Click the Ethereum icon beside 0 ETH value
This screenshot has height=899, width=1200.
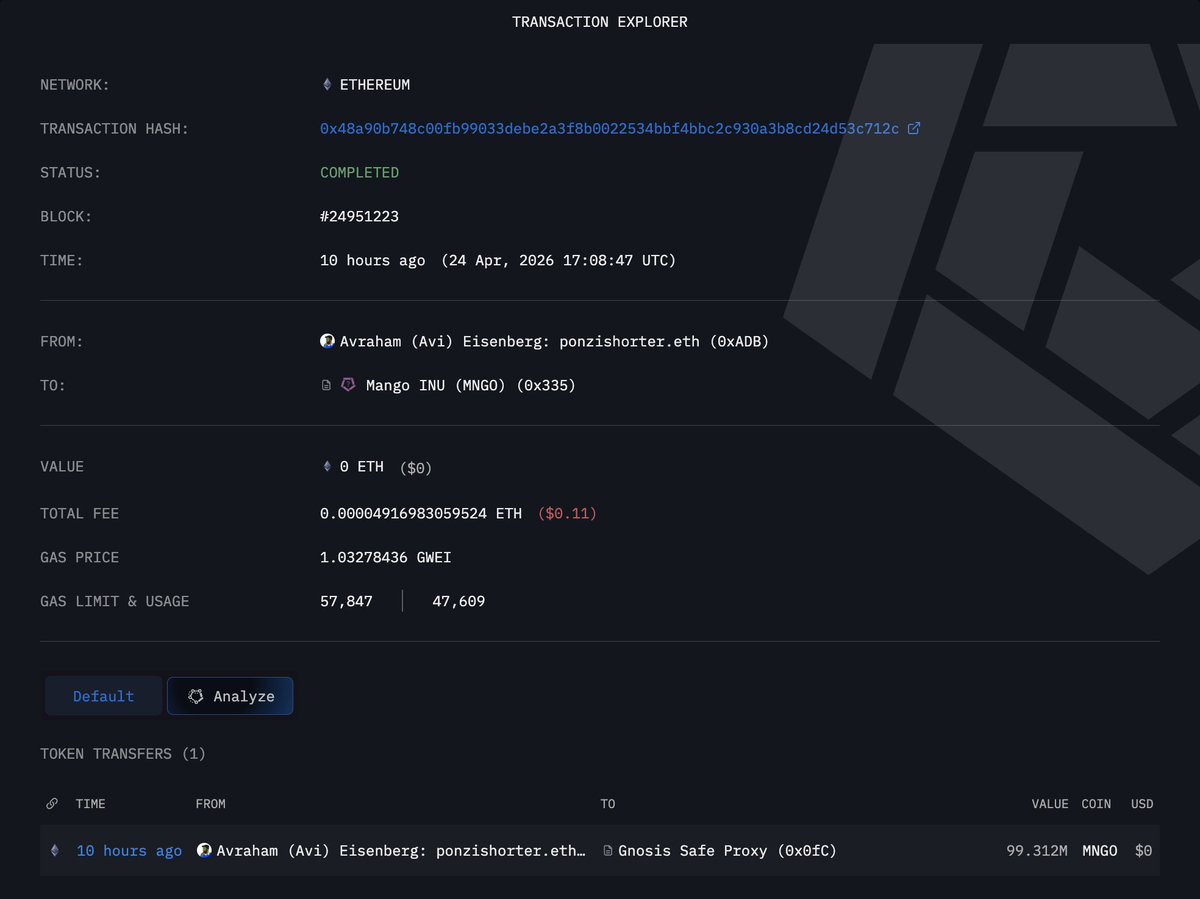coord(327,467)
